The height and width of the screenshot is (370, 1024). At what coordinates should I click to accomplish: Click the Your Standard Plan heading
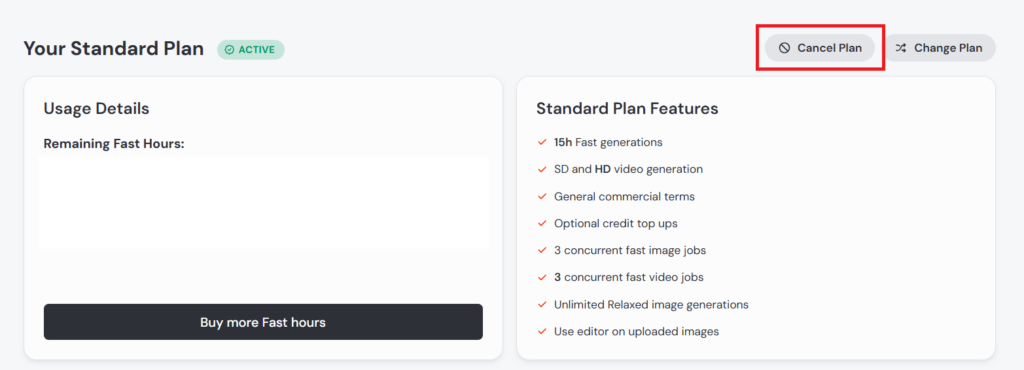click(x=114, y=49)
